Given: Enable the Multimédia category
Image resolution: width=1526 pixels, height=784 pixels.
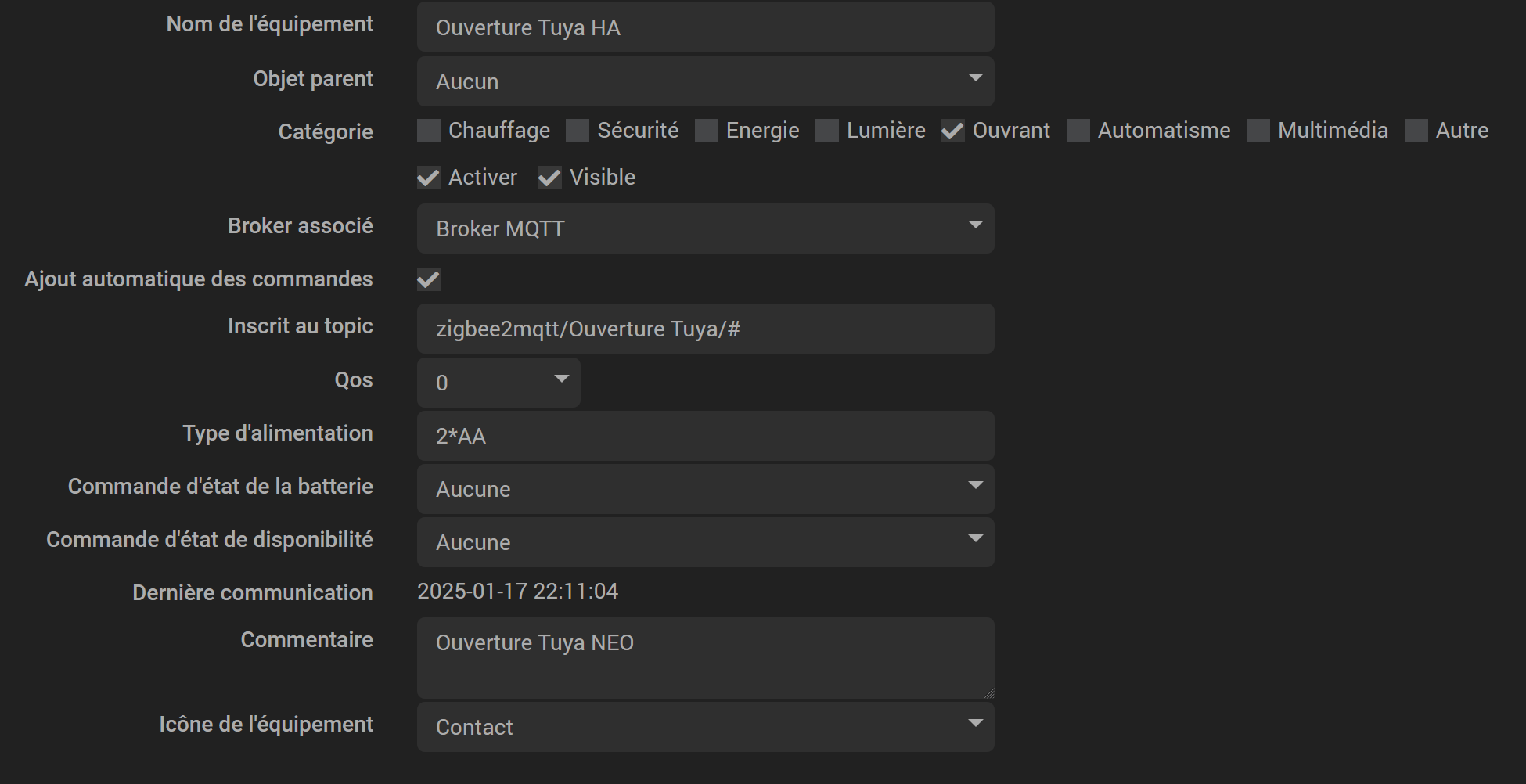Looking at the screenshot, I should (1259, 131).
